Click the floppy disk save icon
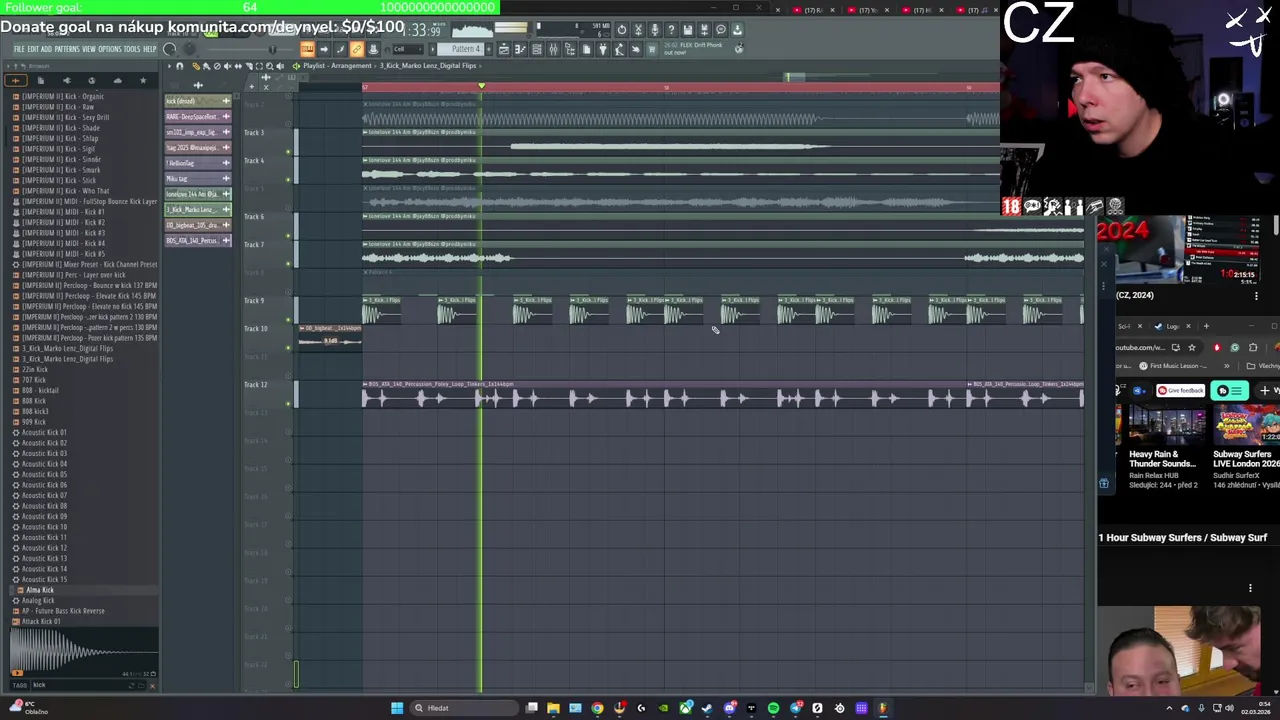Screen dimensions: 1280x720 [688, 29]
